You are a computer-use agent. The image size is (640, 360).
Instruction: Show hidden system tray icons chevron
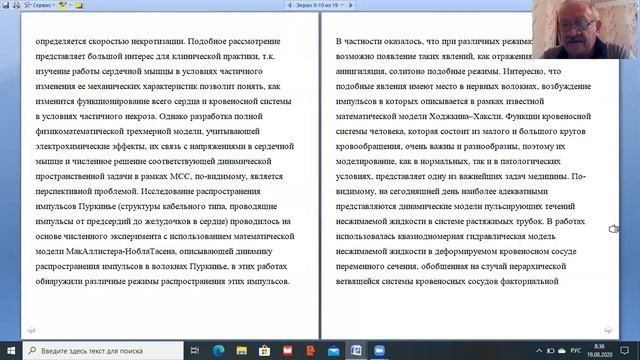539,351
